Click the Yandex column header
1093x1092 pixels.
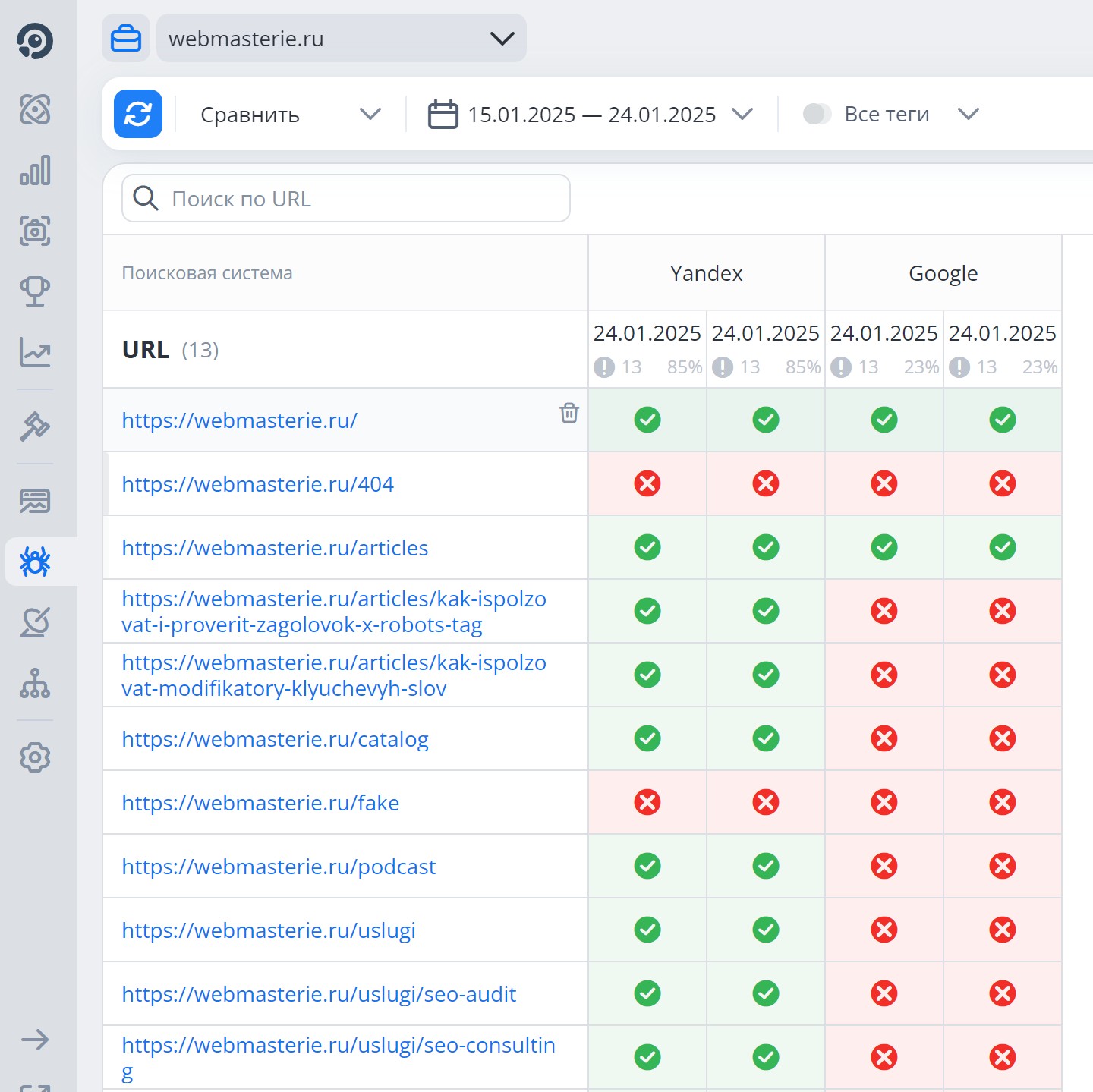click(706, 273)
